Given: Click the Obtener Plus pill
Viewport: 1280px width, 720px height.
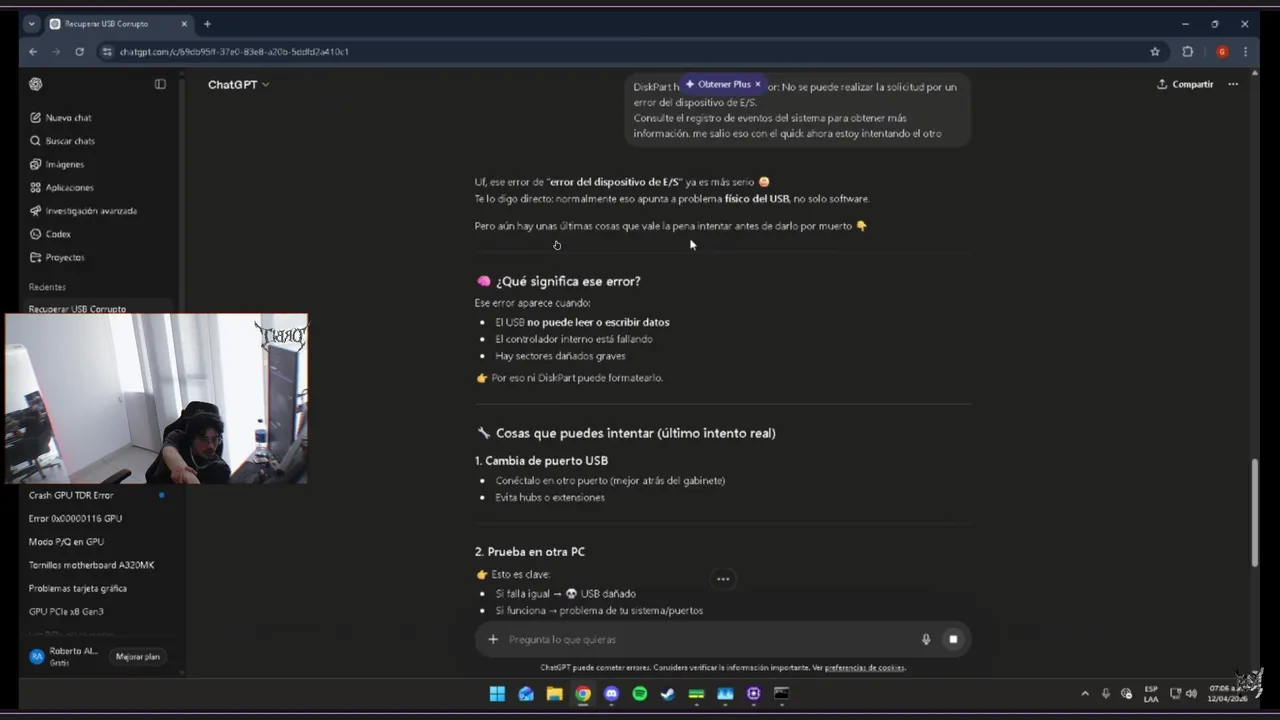Looking at the screenshot, I should [x=718, y=84].
